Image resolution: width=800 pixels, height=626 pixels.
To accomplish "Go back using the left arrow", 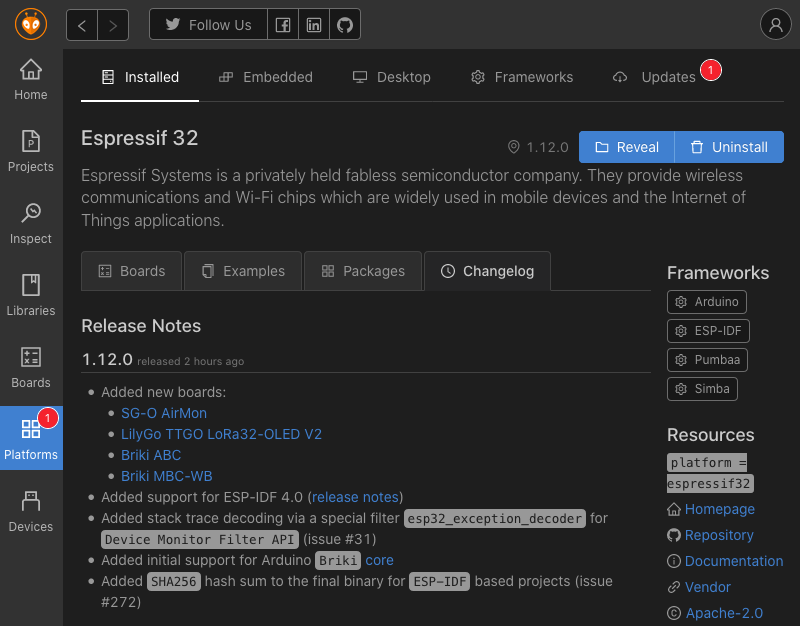I will click(x=82, y=24).
